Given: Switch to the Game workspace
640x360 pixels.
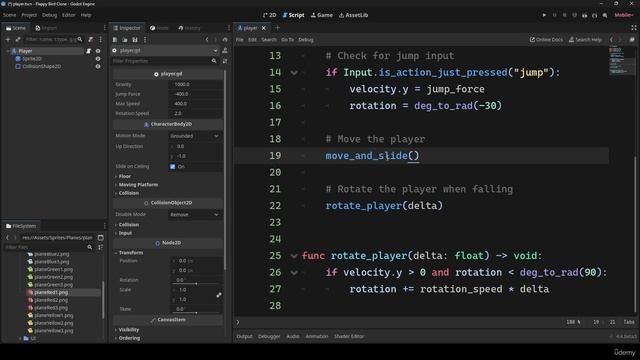Looking at the screenshot, I should point(322,15).
